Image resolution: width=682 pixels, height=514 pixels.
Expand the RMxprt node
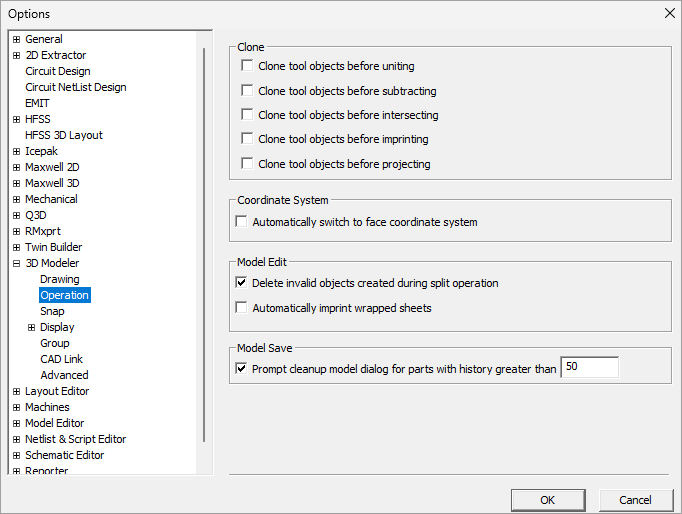tap(17, 231)
